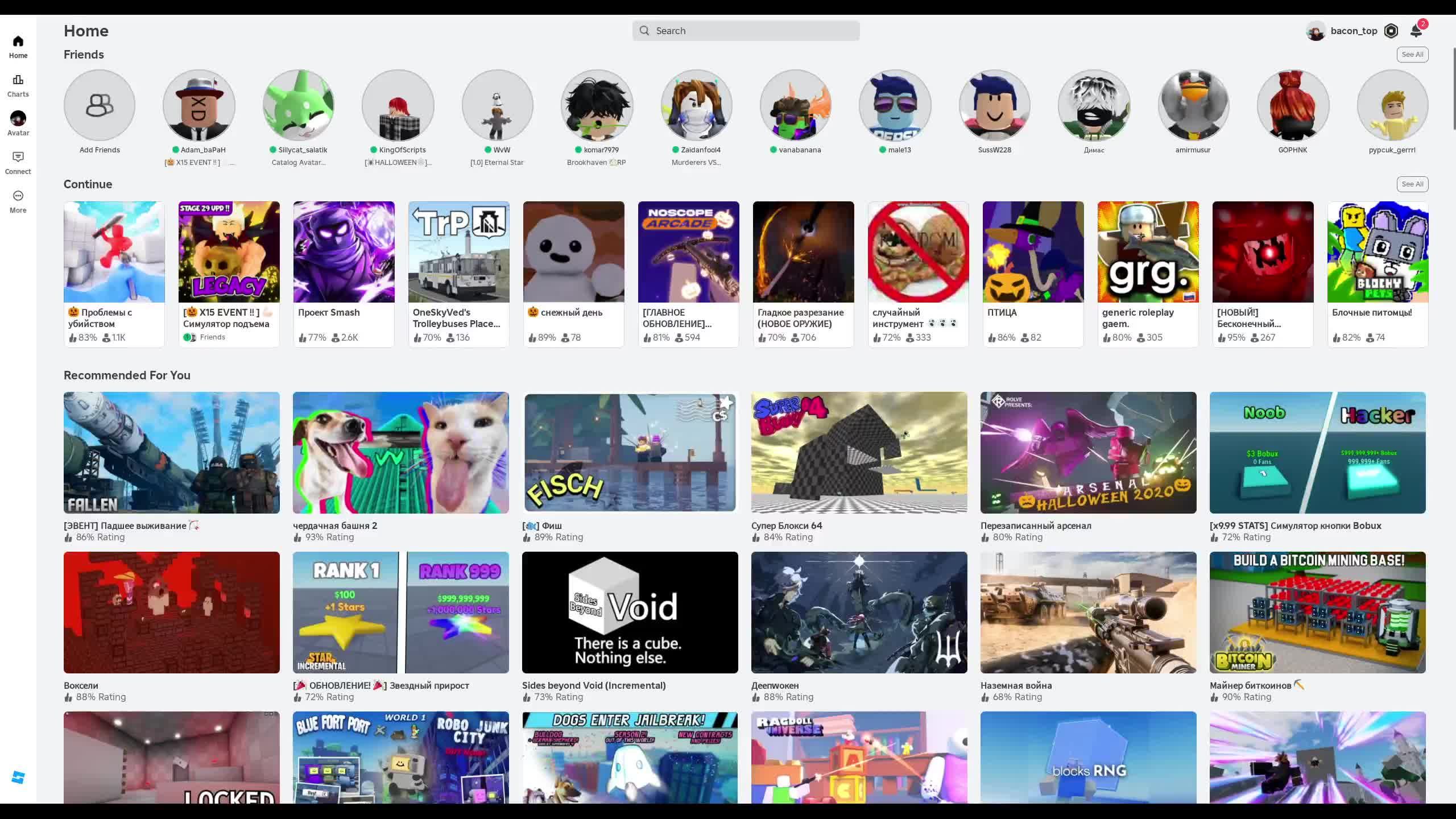Screen dimensions: 1456x819
Task: Open friend WvW avatar
Action: click(x=498, y=105)
